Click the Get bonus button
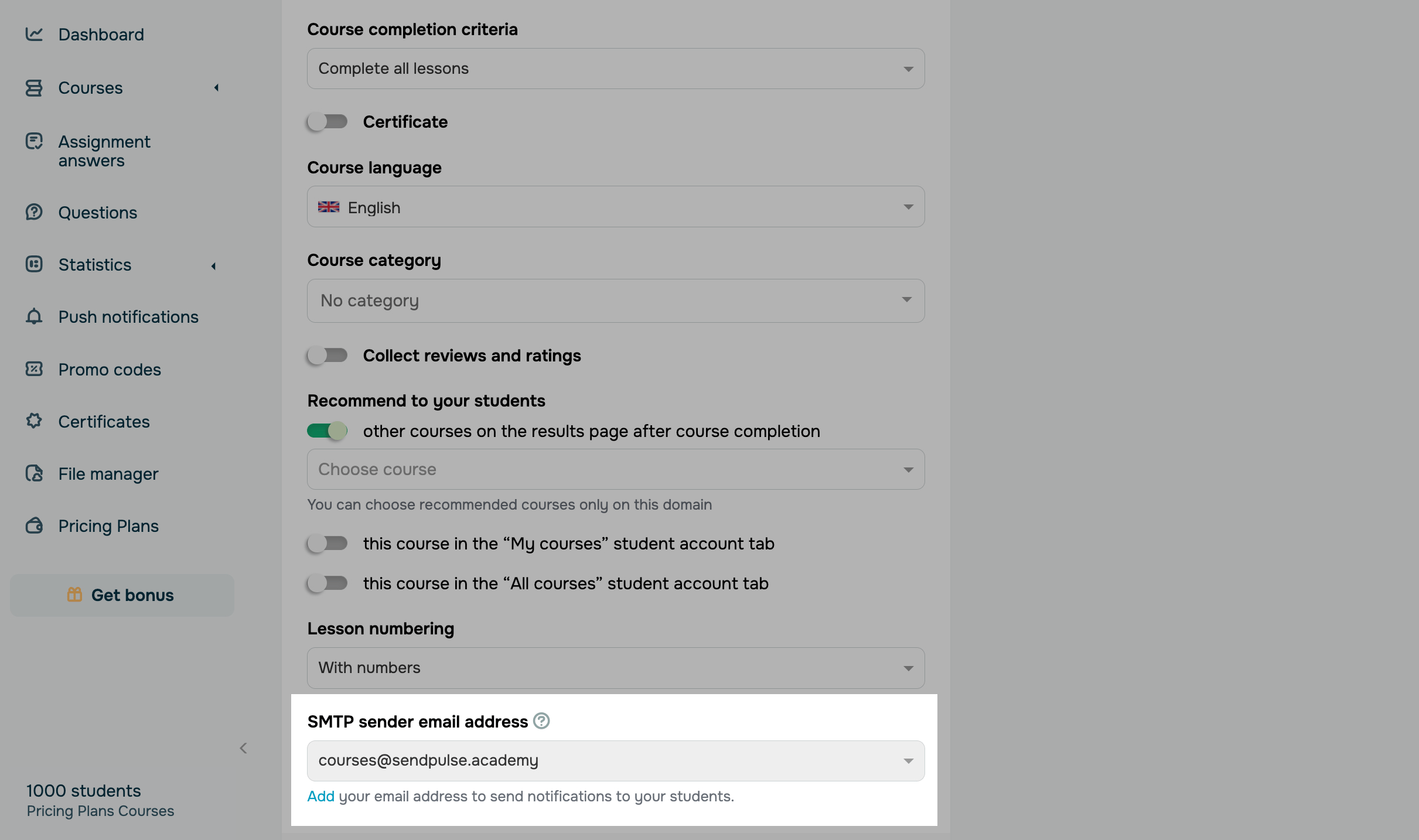Screen dimensions: 1419x840 [122, 595]
